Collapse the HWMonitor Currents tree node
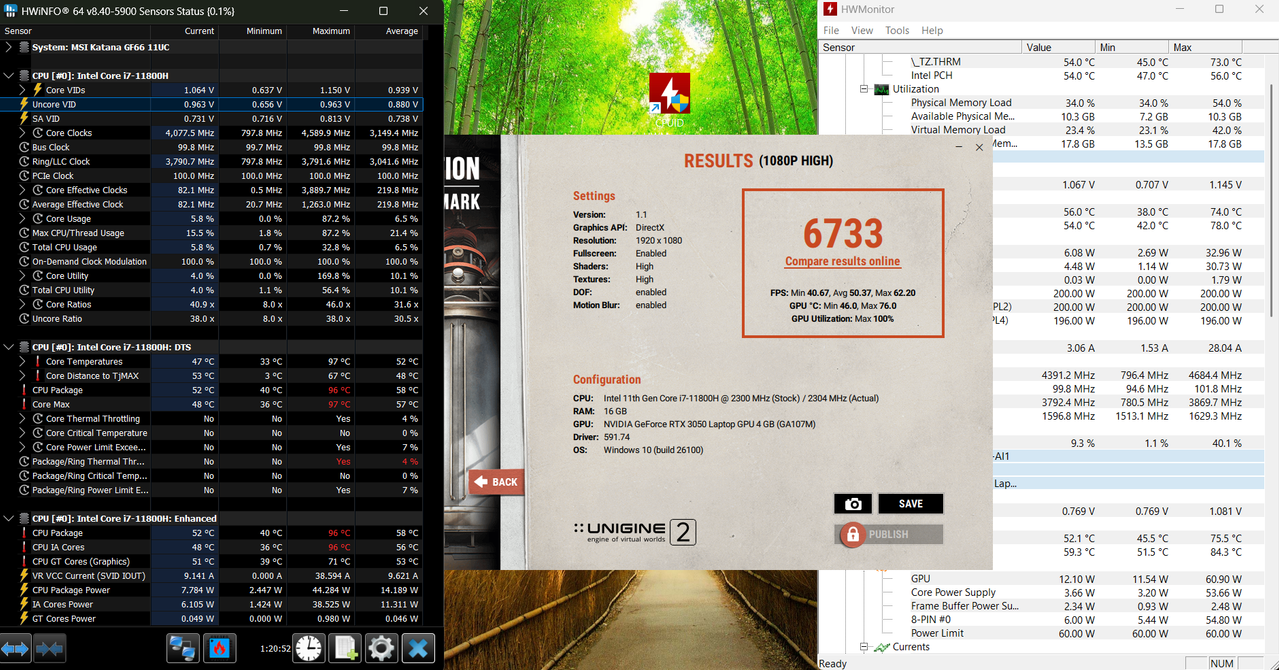 tap(863, 647)
